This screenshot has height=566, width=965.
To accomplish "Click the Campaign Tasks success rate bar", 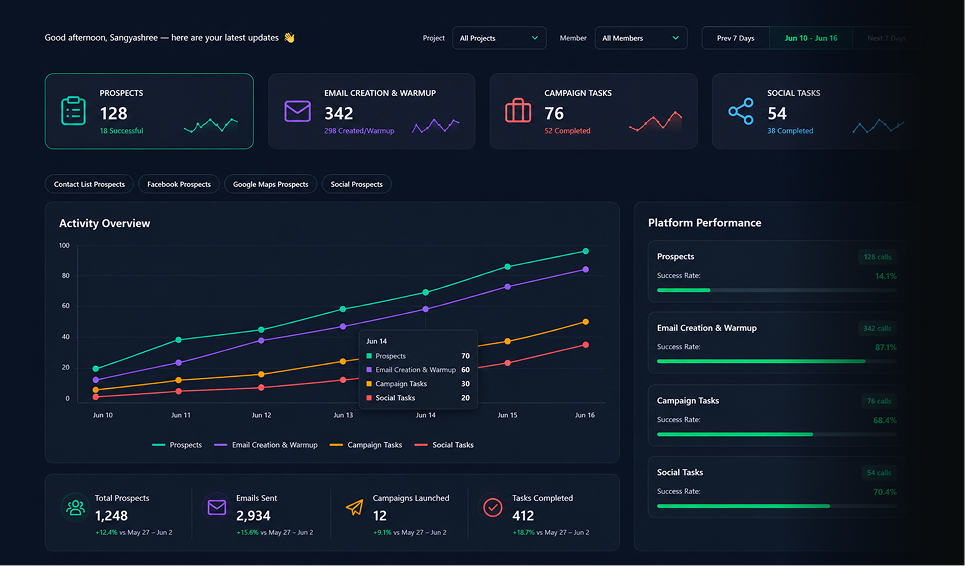I will 777,434.
